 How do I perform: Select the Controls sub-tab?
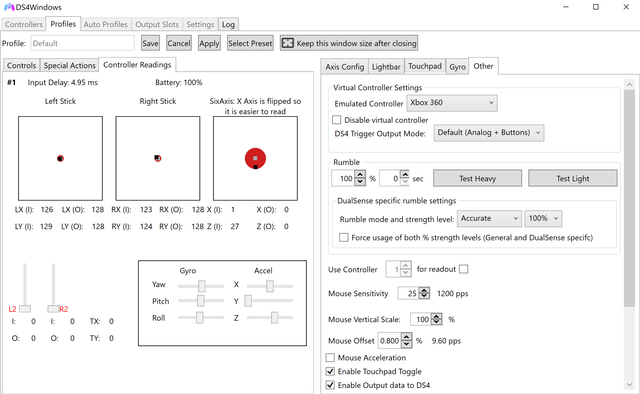click(x=22, y=65)
